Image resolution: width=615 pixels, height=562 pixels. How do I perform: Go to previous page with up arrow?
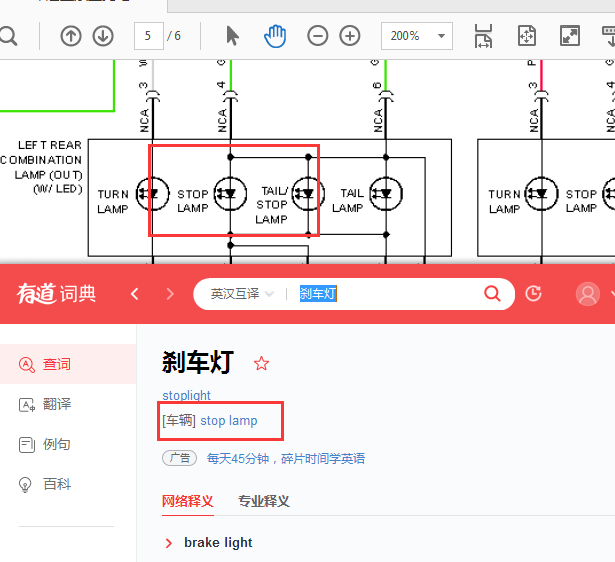click(71, 36)
